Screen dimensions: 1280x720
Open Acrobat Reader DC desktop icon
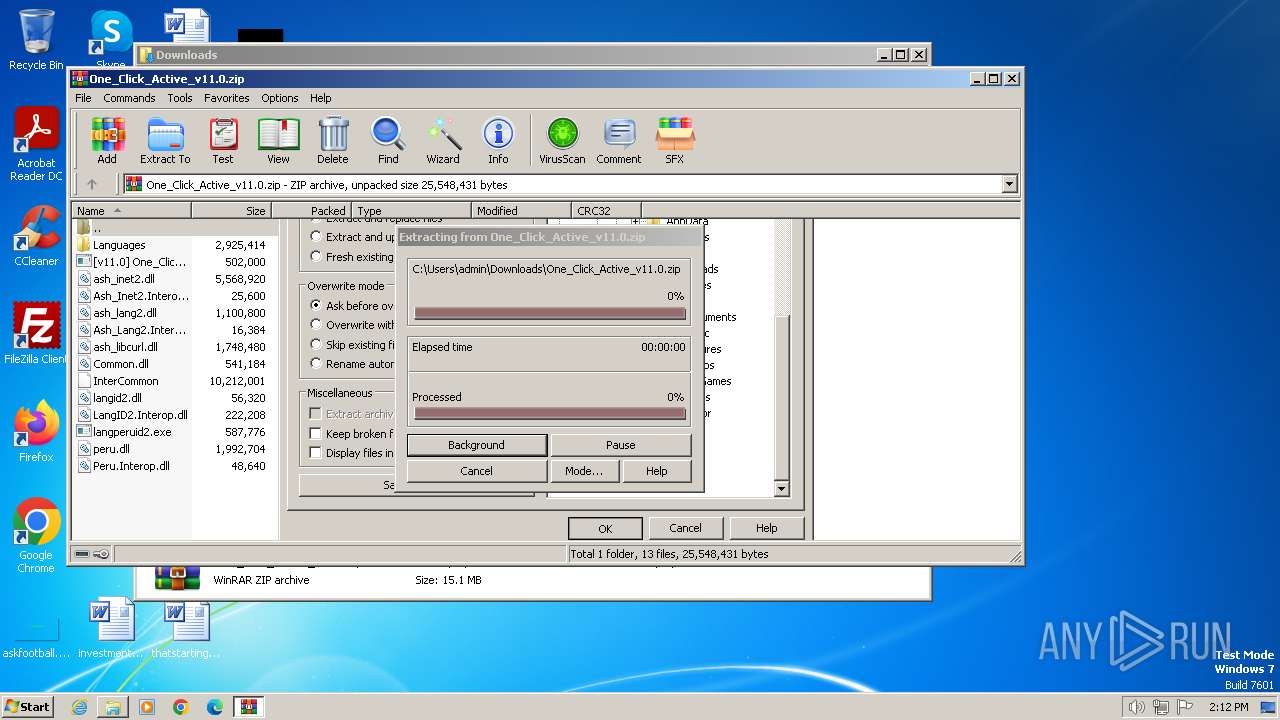(36, 145)
